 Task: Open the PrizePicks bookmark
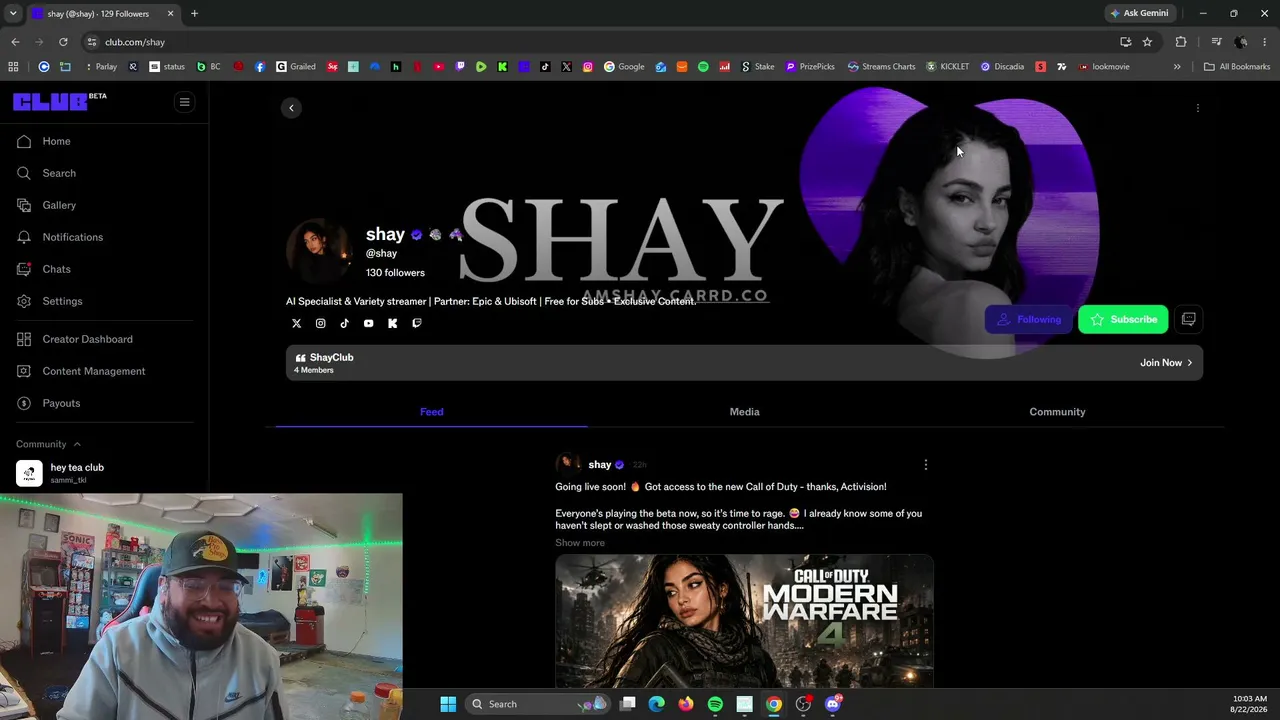point(810,67)
